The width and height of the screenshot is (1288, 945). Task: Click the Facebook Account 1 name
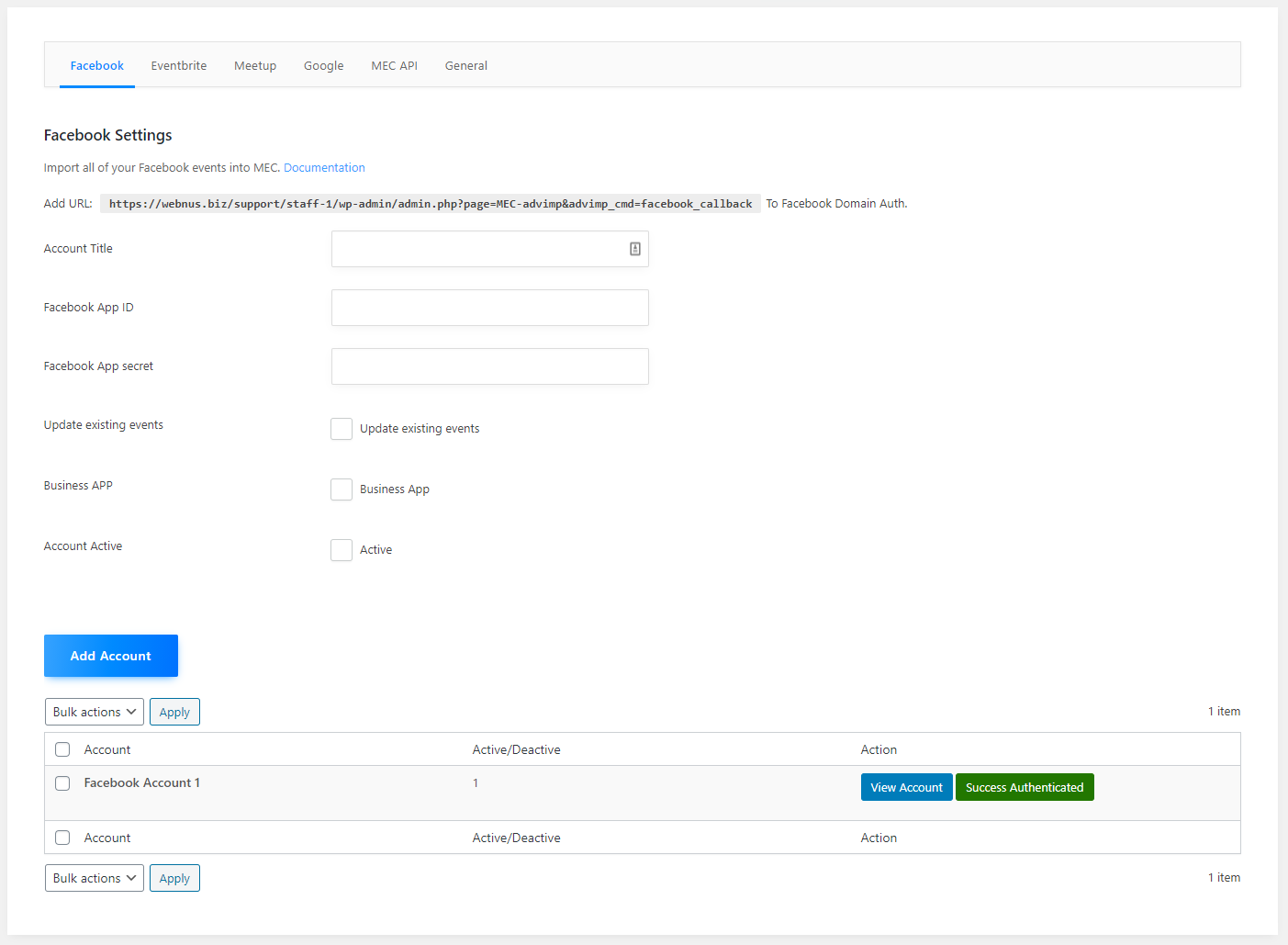click(142, 782)
